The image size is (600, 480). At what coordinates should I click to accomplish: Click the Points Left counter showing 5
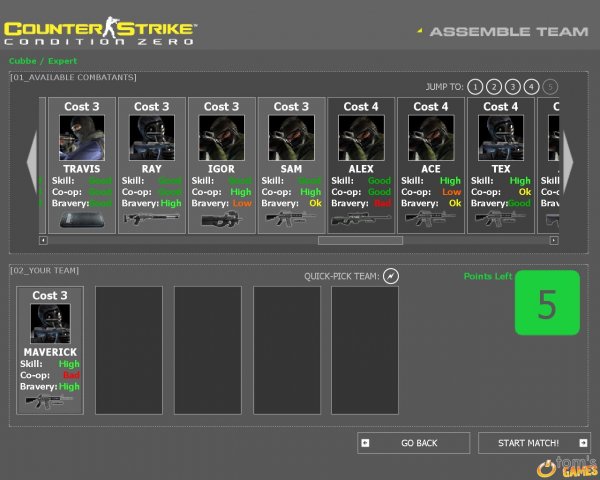click(x=548, y=303)
